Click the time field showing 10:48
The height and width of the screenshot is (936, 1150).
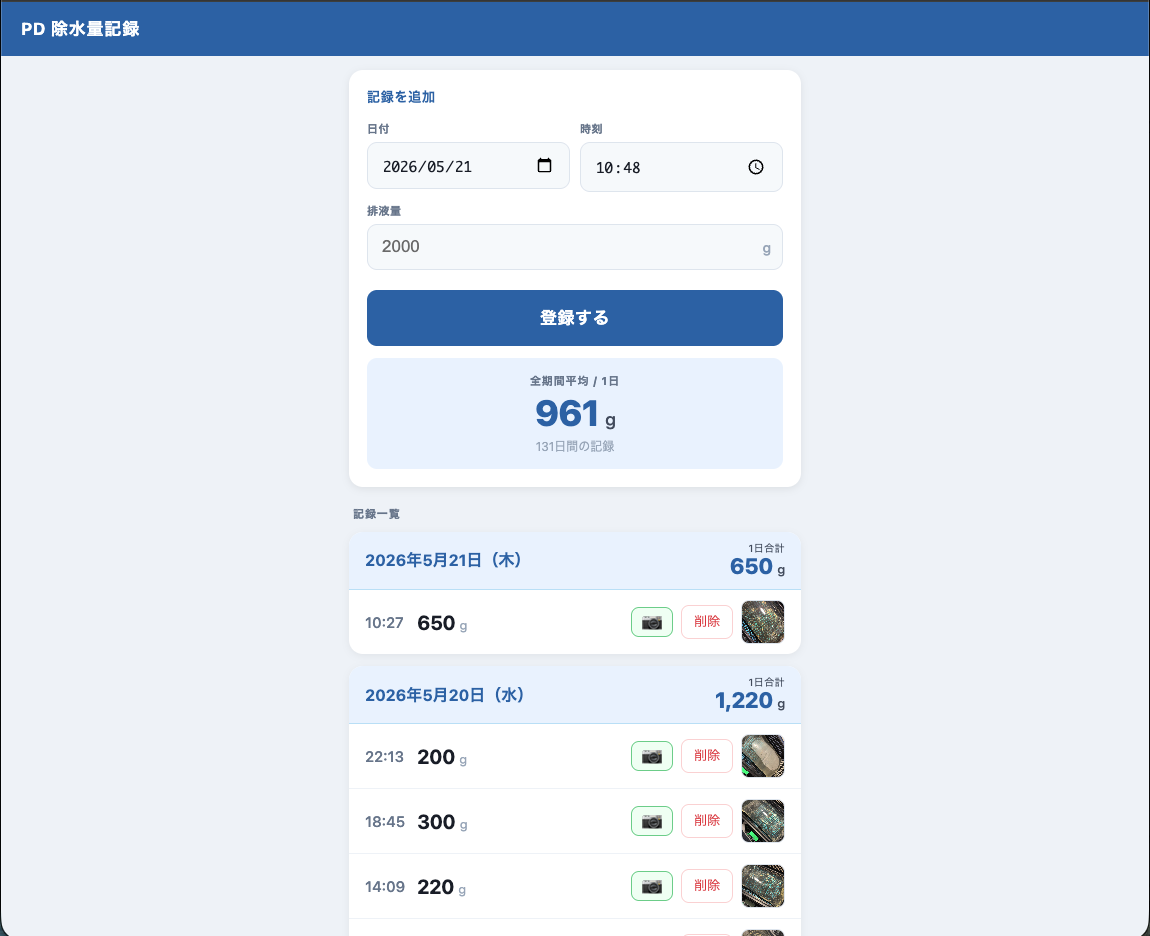point(681,167)
